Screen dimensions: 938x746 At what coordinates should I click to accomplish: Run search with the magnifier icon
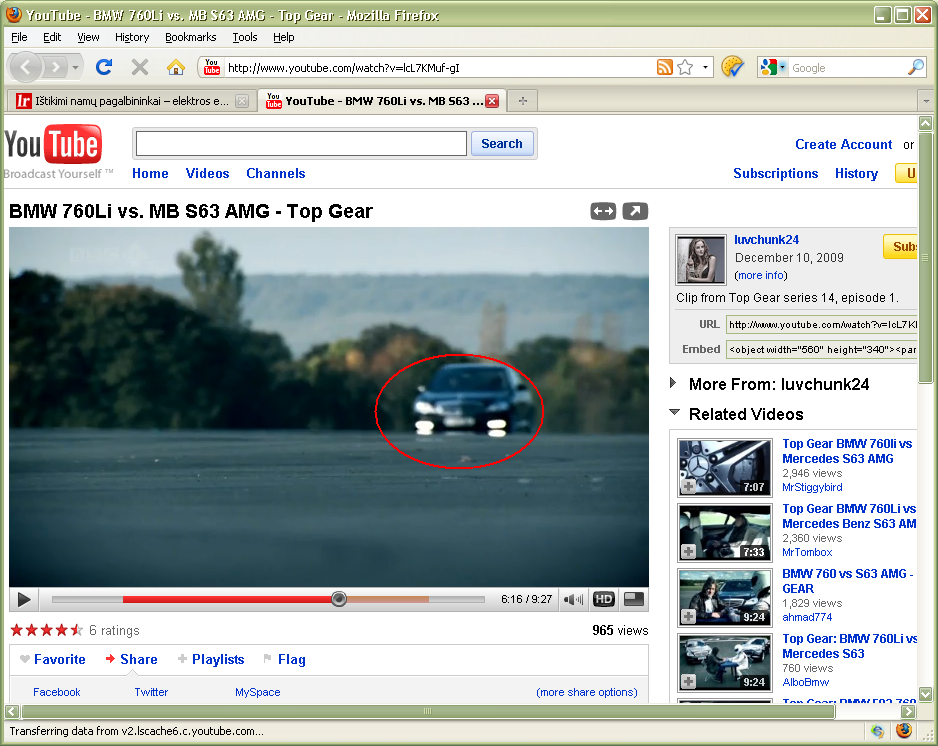[916, 67]
